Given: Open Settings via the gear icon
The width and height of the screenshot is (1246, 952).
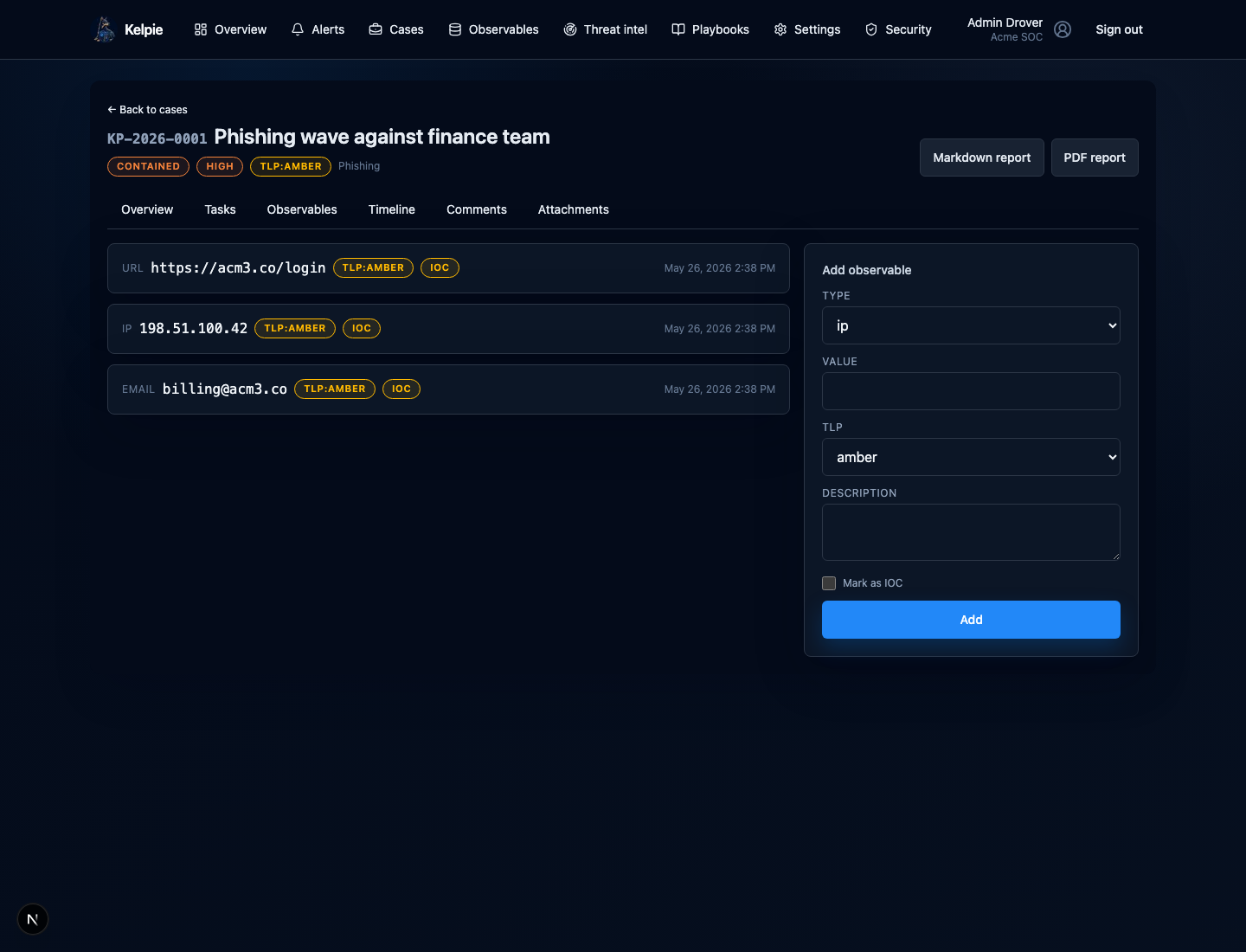Looking at the screenshot, I should 780,29.
